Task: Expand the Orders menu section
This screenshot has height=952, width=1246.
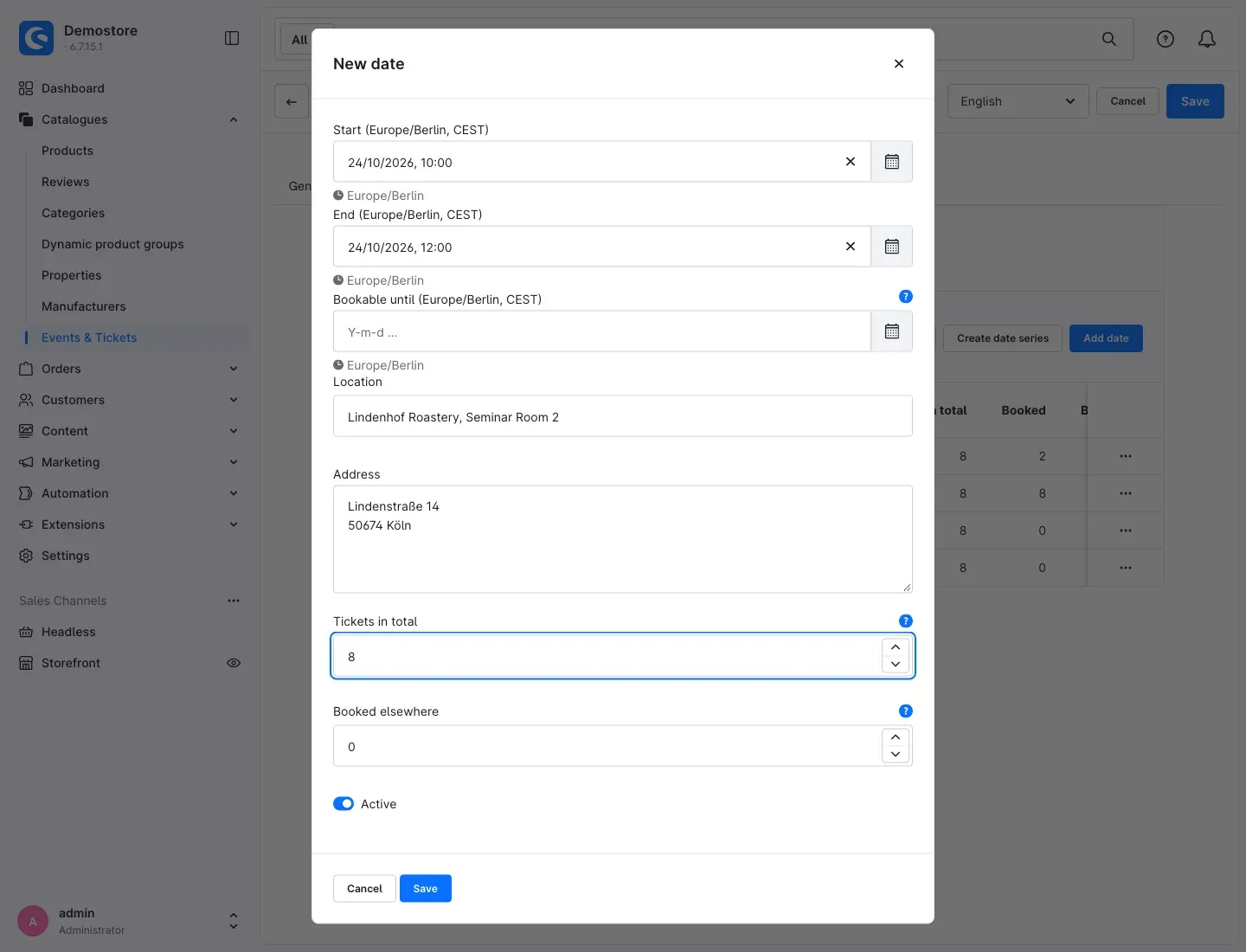Action: (x=234, y=369)
